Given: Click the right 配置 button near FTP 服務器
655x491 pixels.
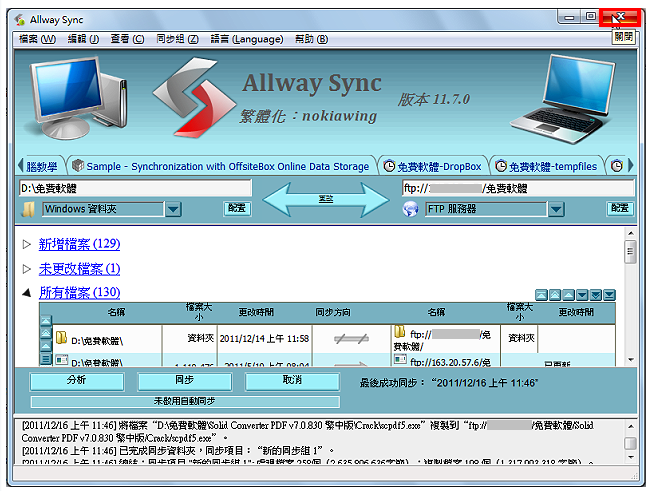Looking at the screenshot, I should 620,208.
